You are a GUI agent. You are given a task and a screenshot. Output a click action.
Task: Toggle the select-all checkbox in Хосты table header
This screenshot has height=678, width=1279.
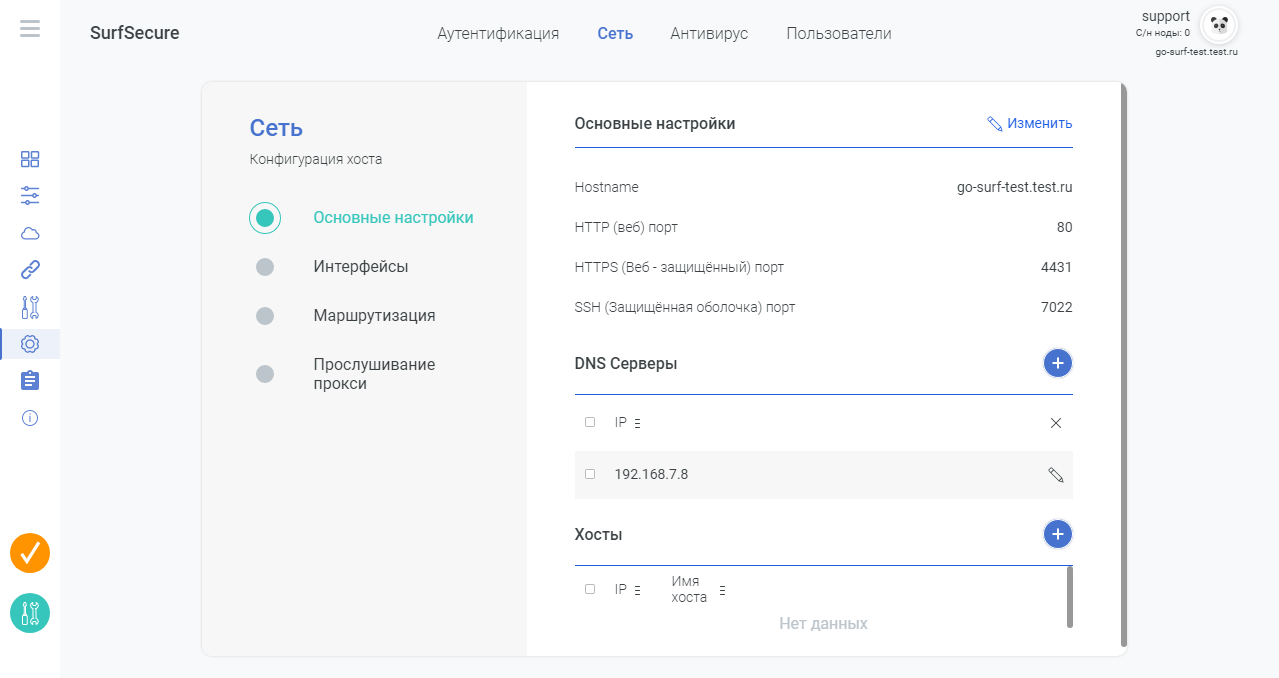[590, 589]
